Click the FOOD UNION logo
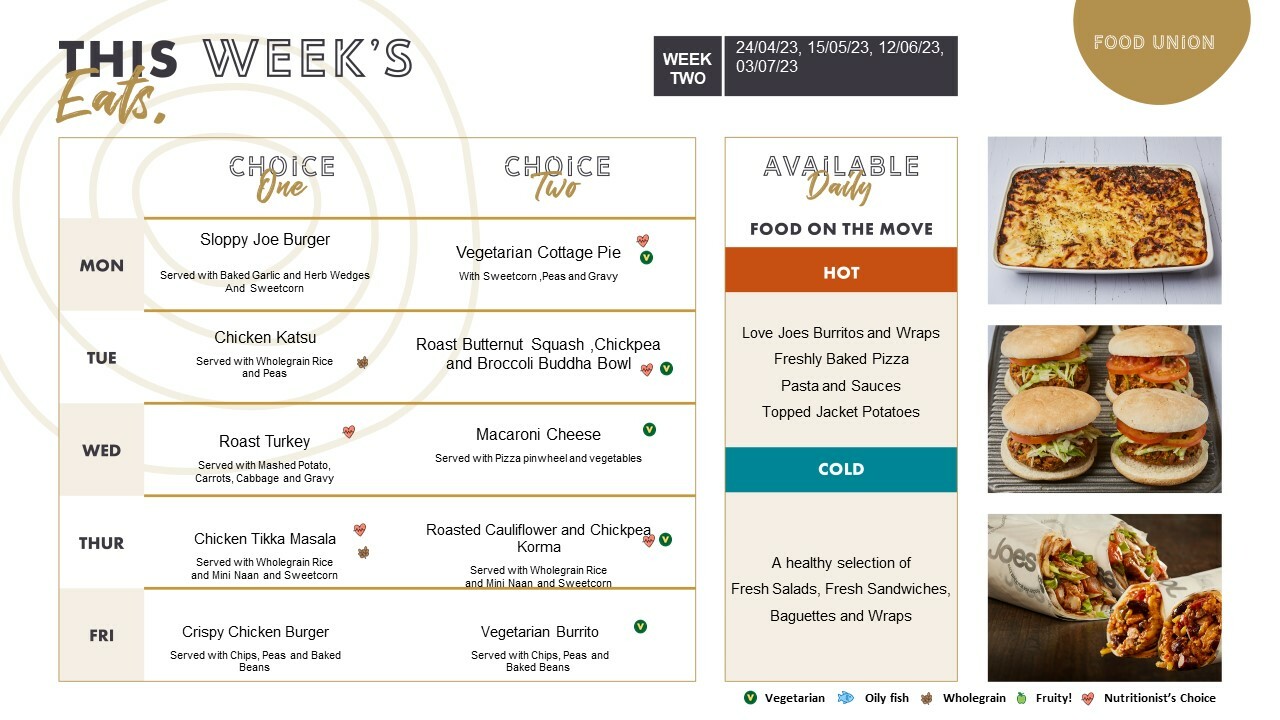Viewport: 1280px width, 720px height. pyautogui.click(x=1154, y=42)
